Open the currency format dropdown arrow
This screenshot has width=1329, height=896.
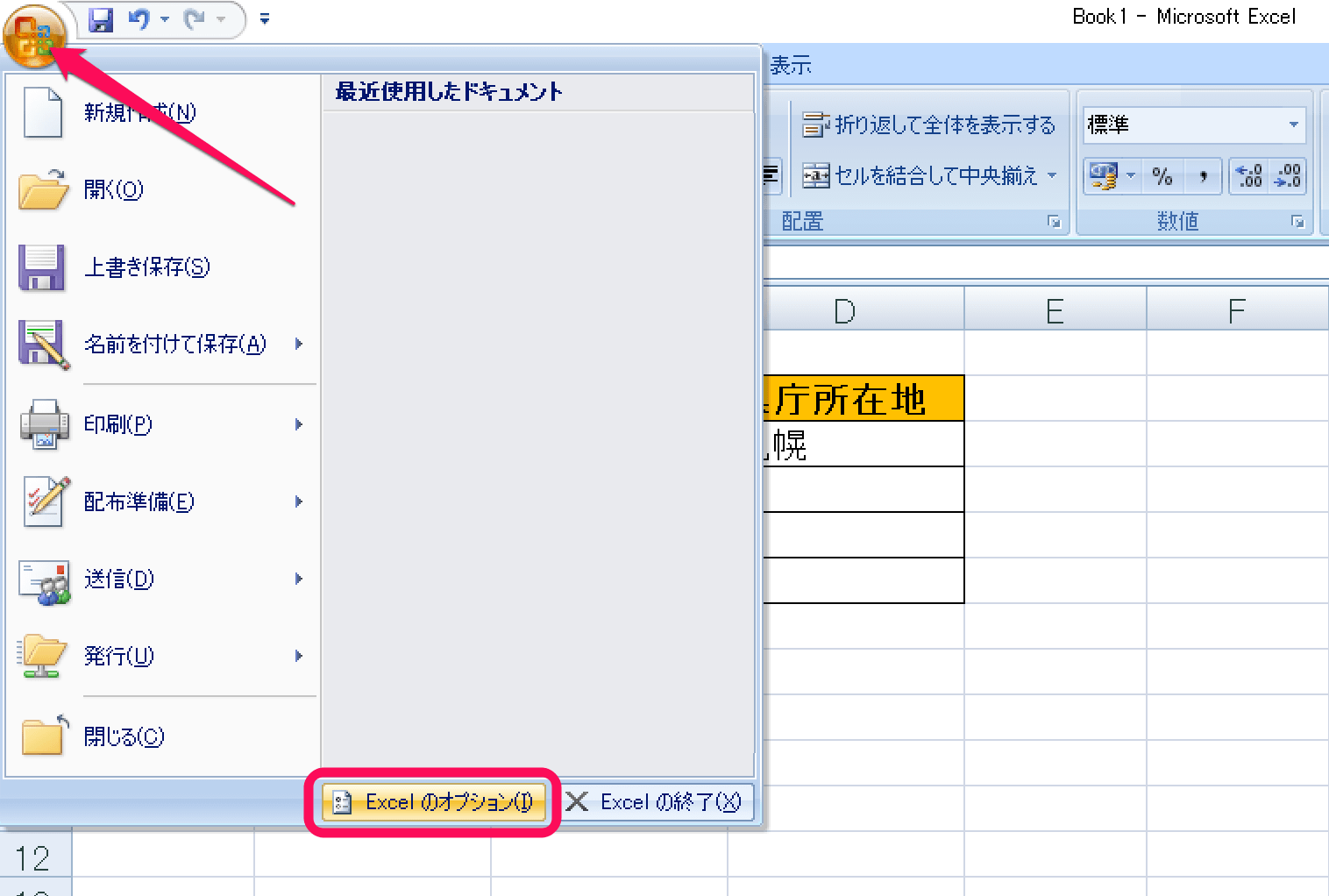1131,176
